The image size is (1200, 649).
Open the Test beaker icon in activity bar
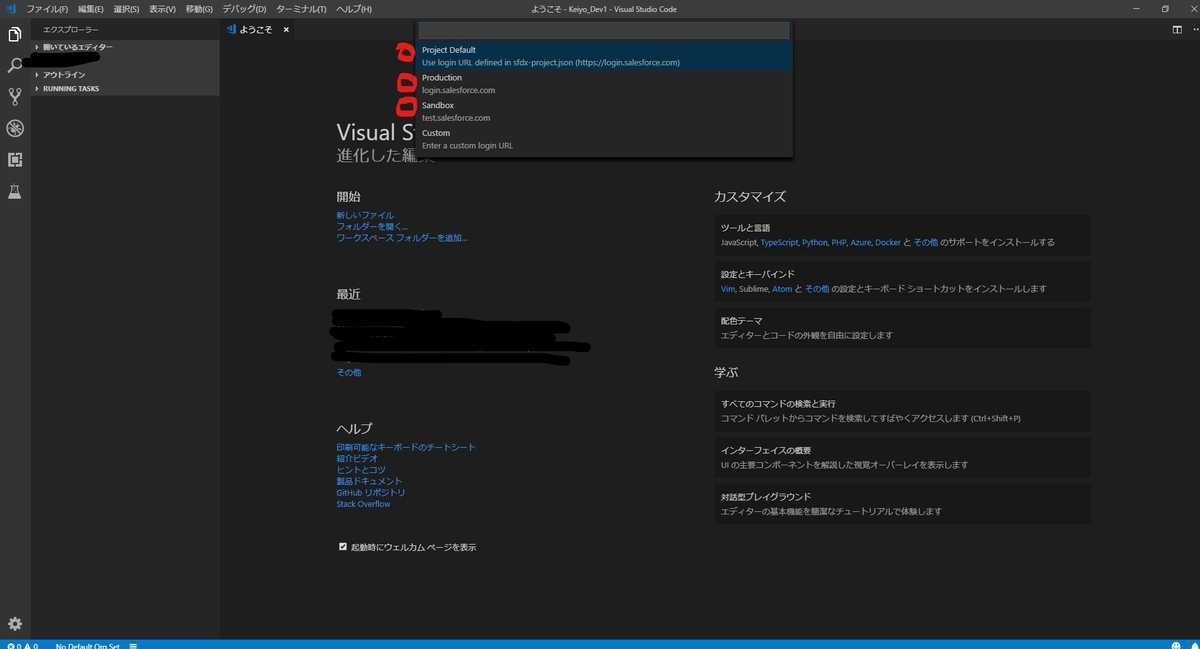[x=15, y=191]
